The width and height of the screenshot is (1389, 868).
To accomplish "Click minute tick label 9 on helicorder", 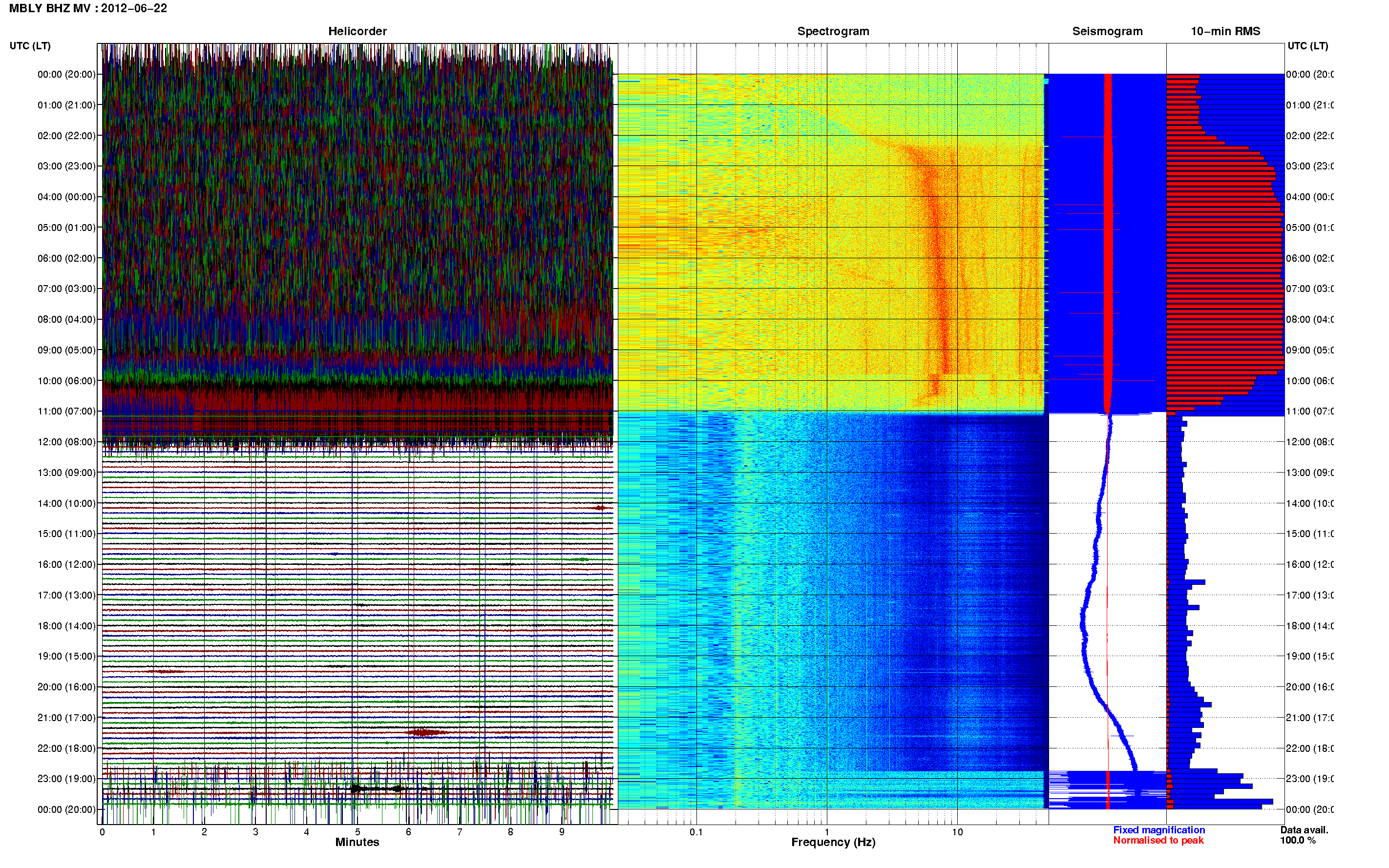I will (x=562, y=832).
